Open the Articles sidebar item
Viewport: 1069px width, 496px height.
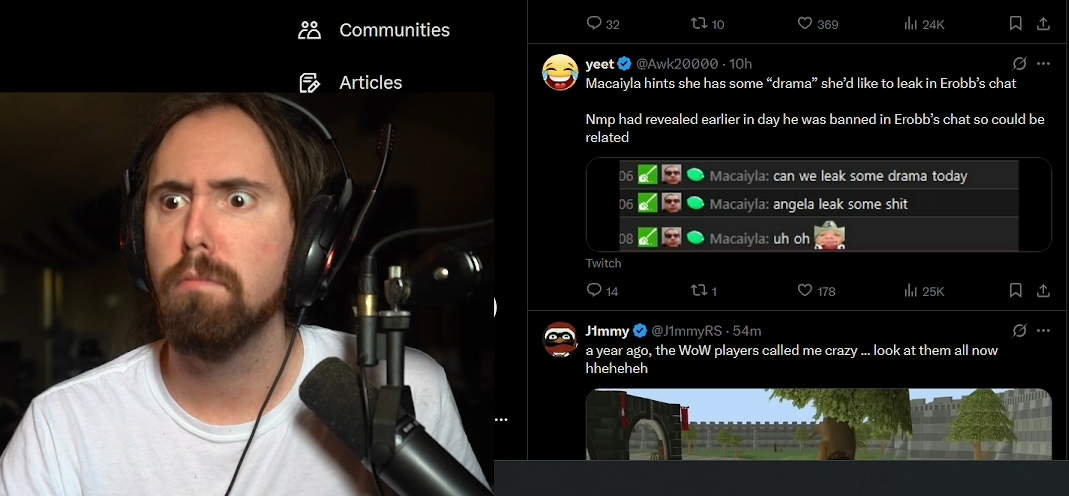(x=350, y=82)
